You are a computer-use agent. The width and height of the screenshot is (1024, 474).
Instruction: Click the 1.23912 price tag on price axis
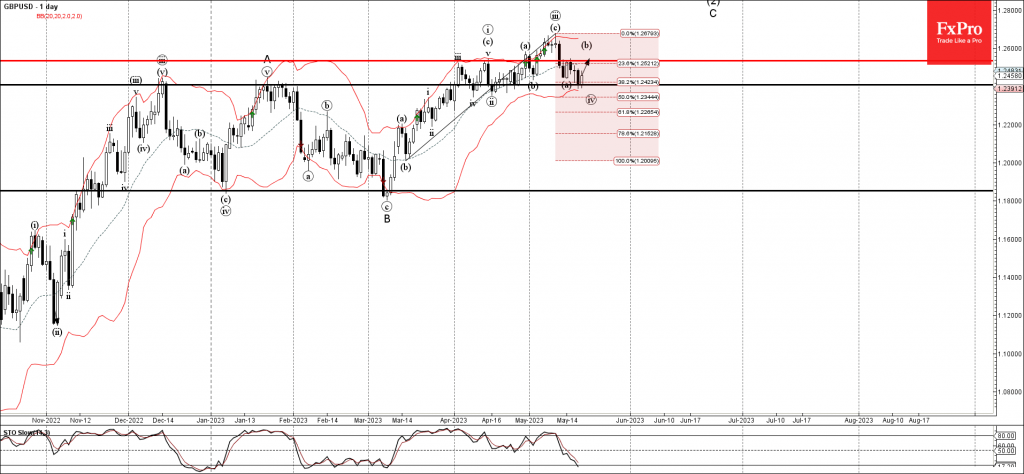(1008, 89)
